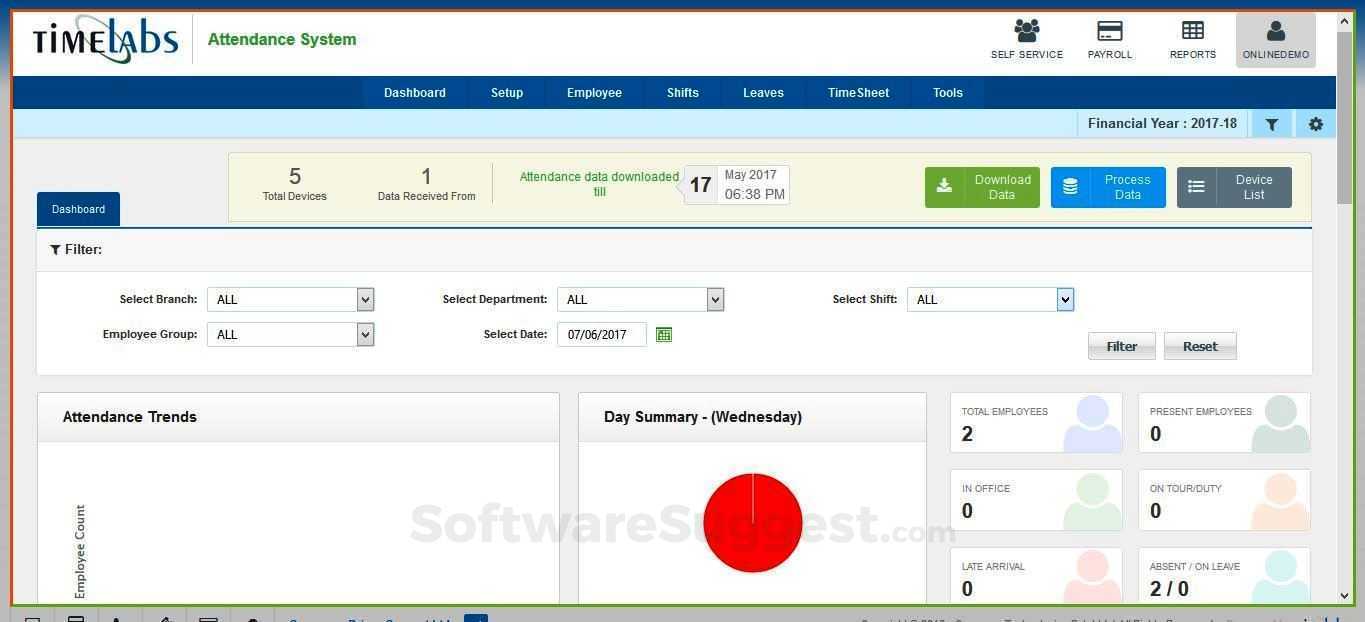The width and height of the screenshot is (1365, 622).
Task: Open the calendar date picker icon
Action: [664, 335]
